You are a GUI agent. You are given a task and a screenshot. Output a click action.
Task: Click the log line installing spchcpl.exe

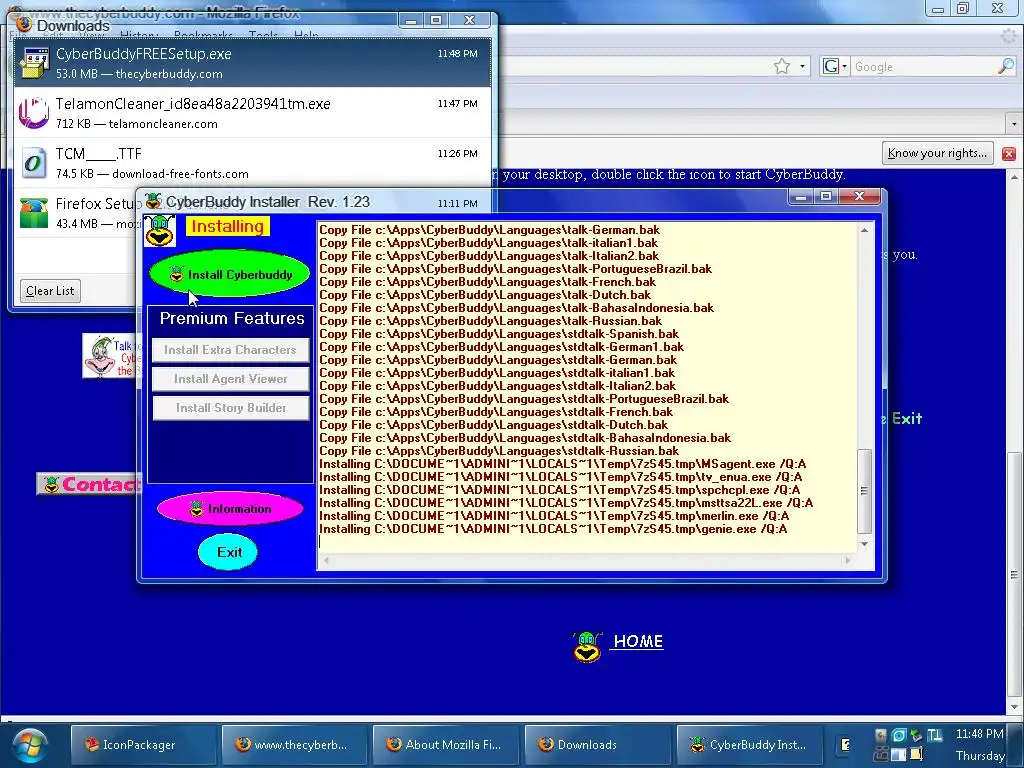(x=560, y=490)
